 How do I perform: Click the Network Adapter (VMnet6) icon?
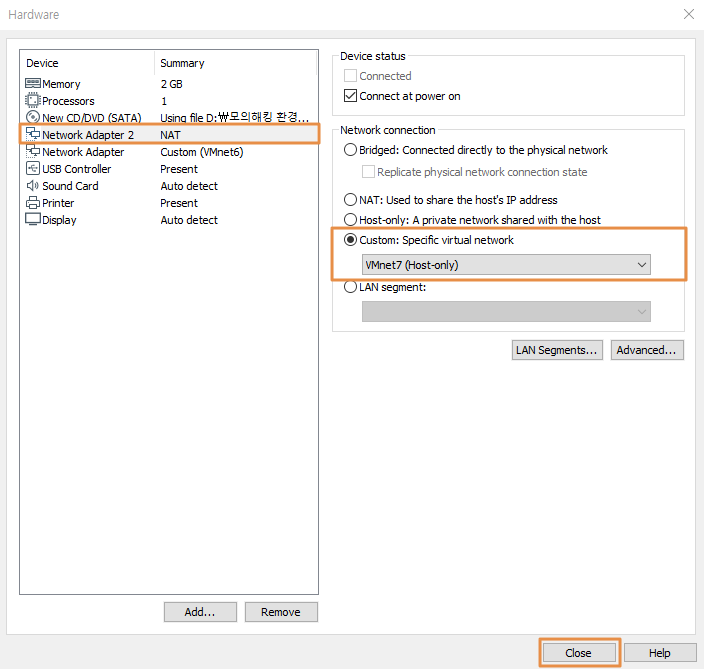[33, 151]
